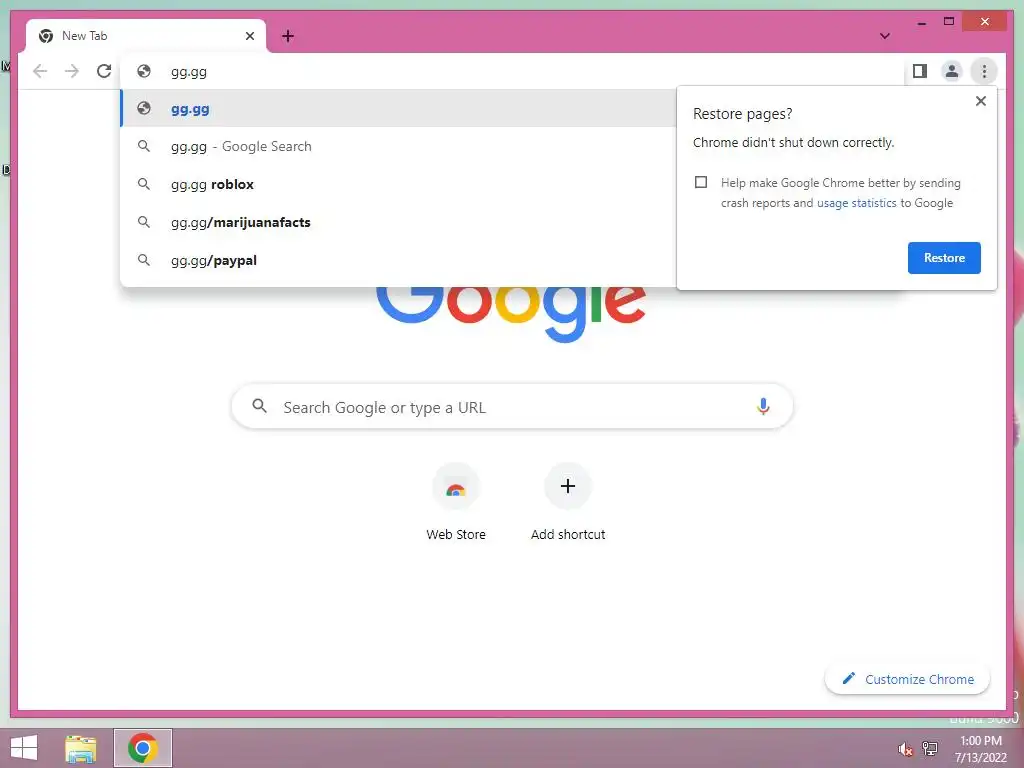
Task: Click the muted volume tray icon
Action: 904,749
